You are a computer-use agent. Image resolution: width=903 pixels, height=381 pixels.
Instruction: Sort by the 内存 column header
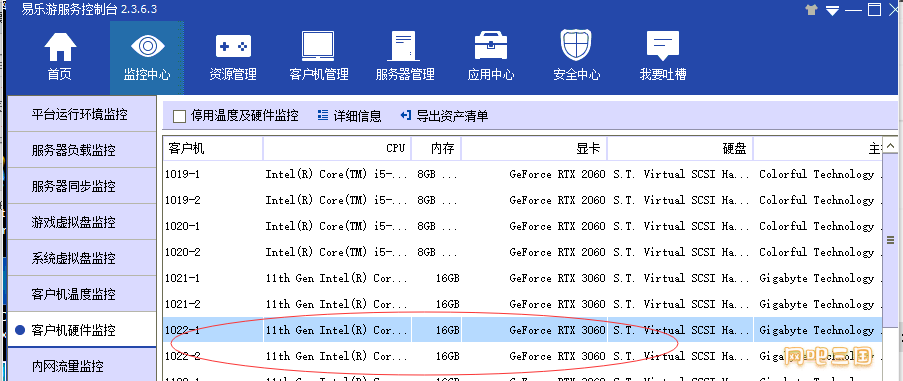point(437,148)
